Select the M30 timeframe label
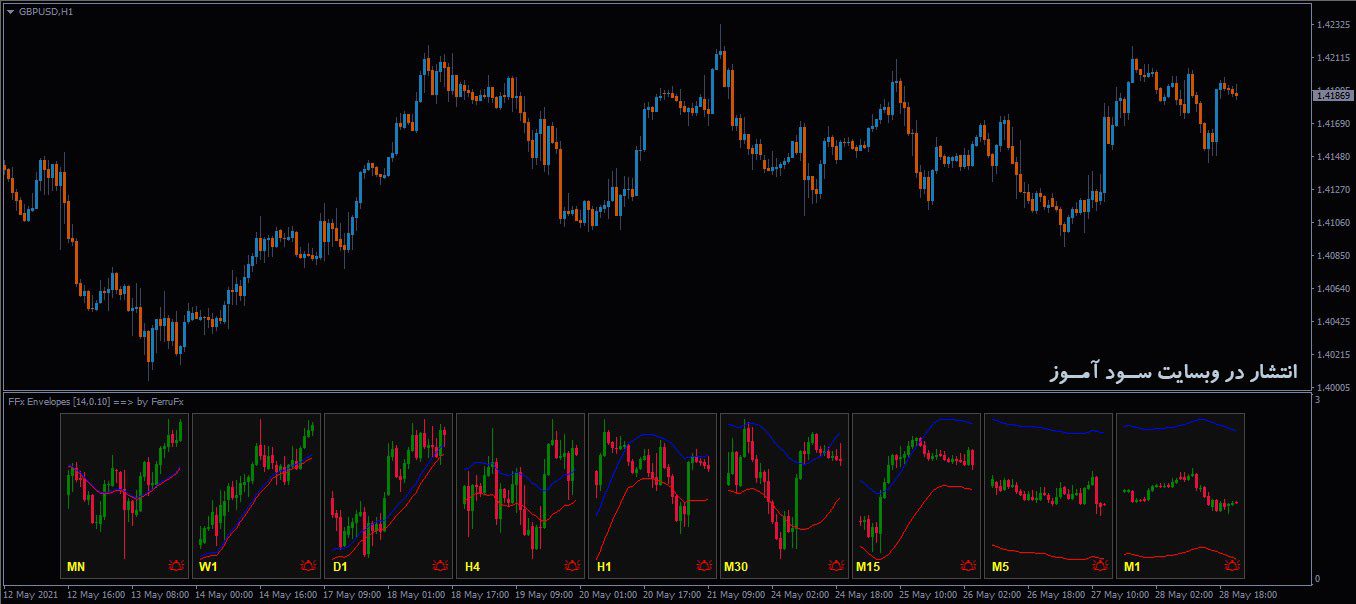Viewport: 1356px width, 604px height. (x=736, y=568)
